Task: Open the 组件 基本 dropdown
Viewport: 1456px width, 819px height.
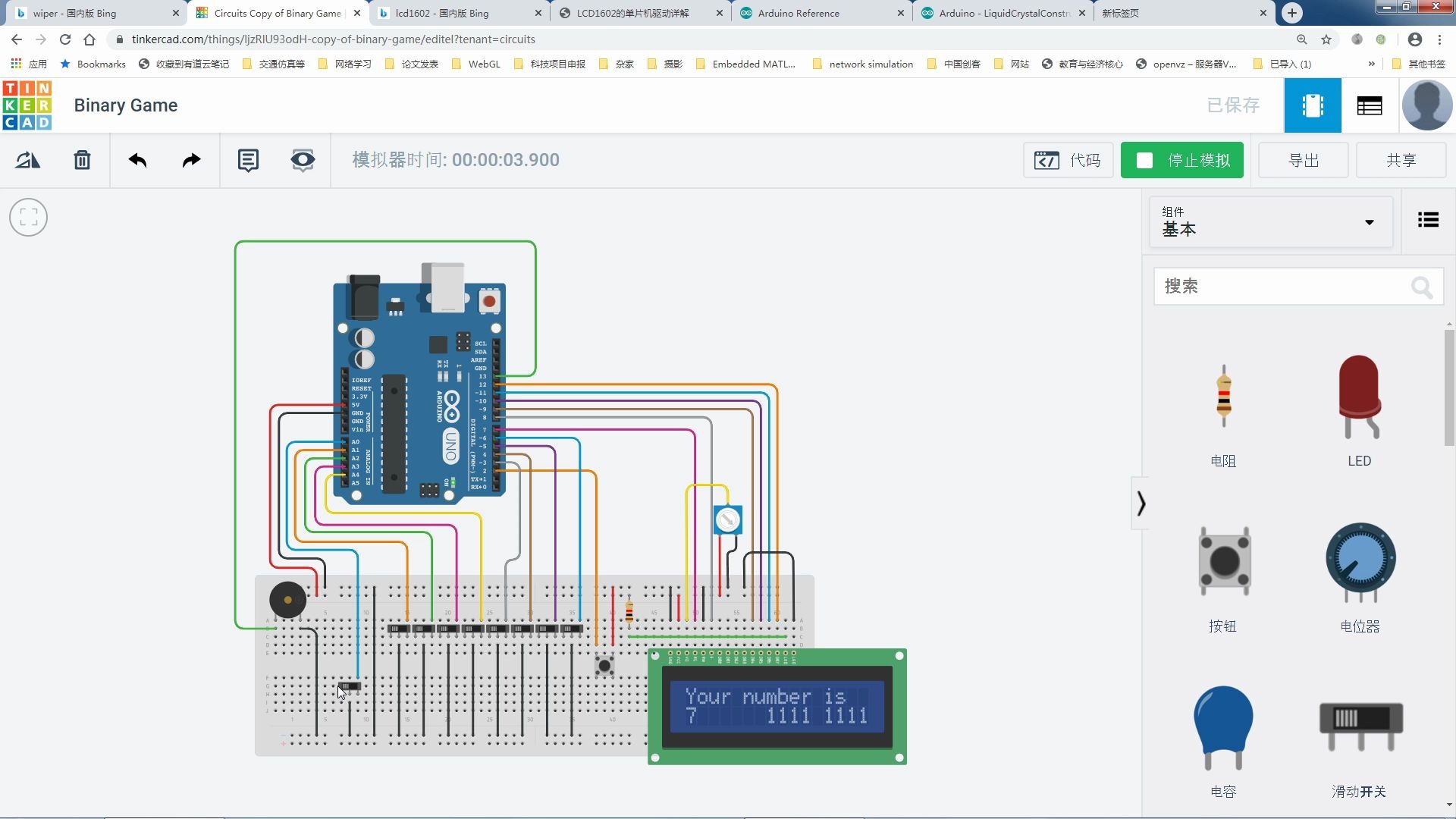Action: click(1271, 221)
